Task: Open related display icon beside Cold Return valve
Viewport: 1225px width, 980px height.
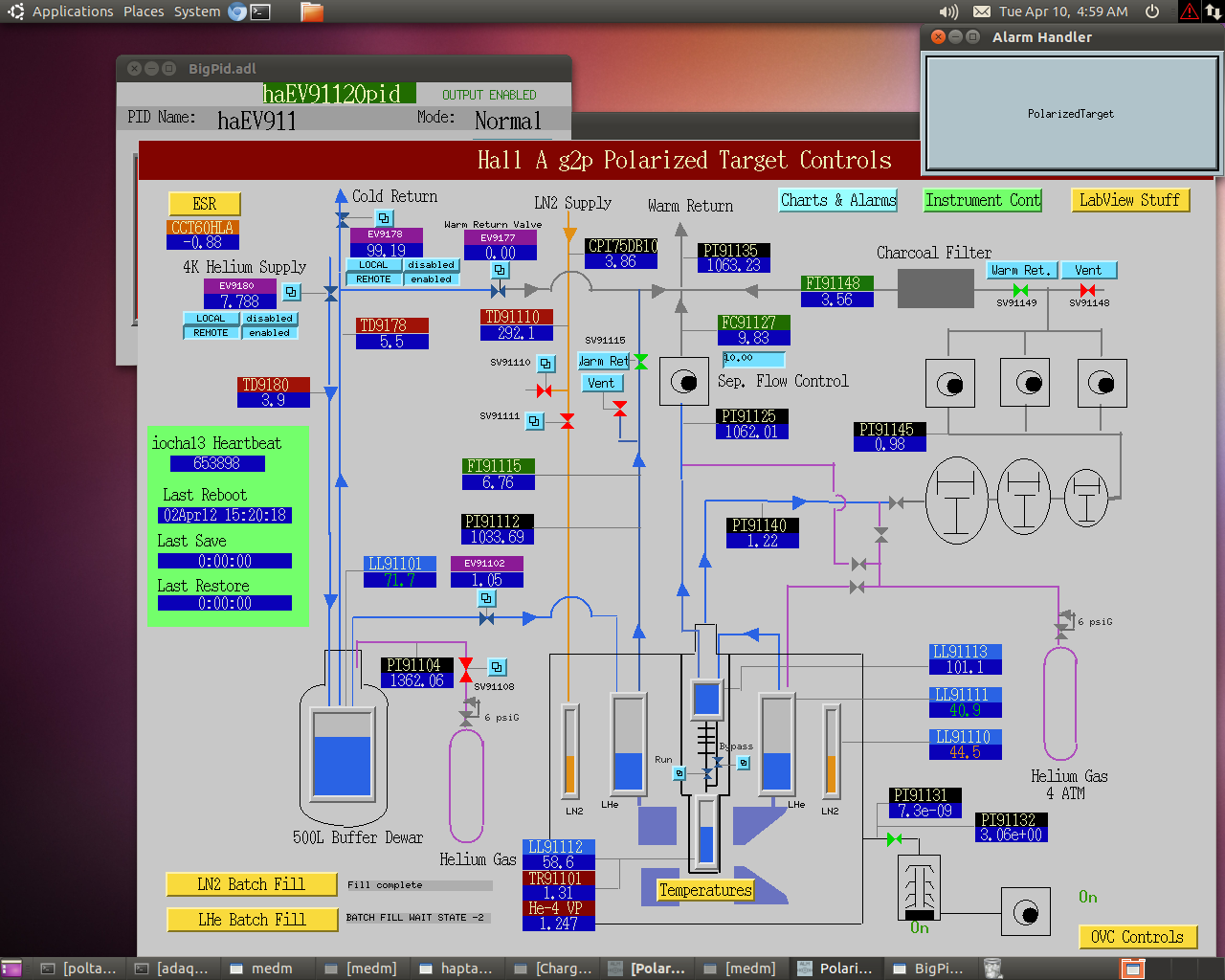Action: pyautogui.click(x=384, y=218)
